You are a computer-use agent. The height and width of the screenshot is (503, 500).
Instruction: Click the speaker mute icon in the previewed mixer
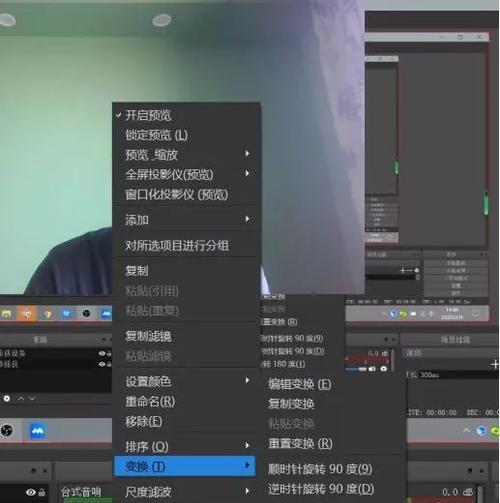(x=372, y=368)
